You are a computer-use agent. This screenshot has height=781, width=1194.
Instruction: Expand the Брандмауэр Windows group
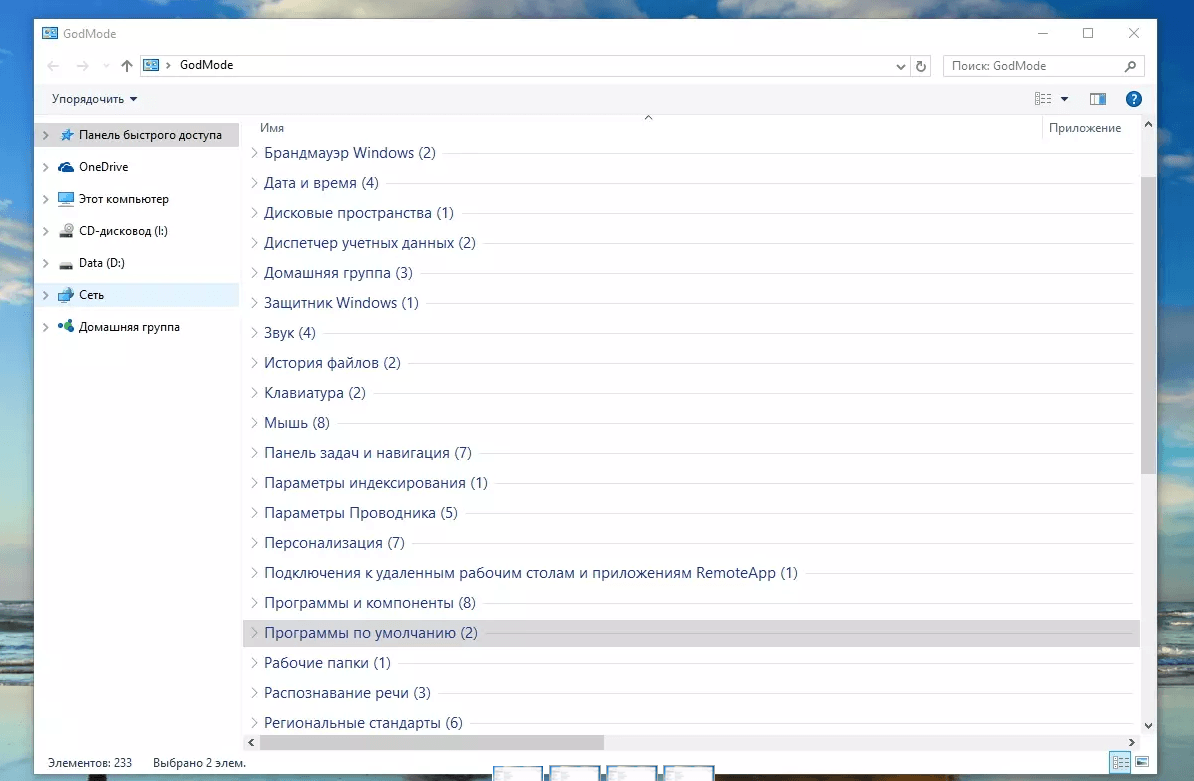pyautogui.click(x=254, y=153)
